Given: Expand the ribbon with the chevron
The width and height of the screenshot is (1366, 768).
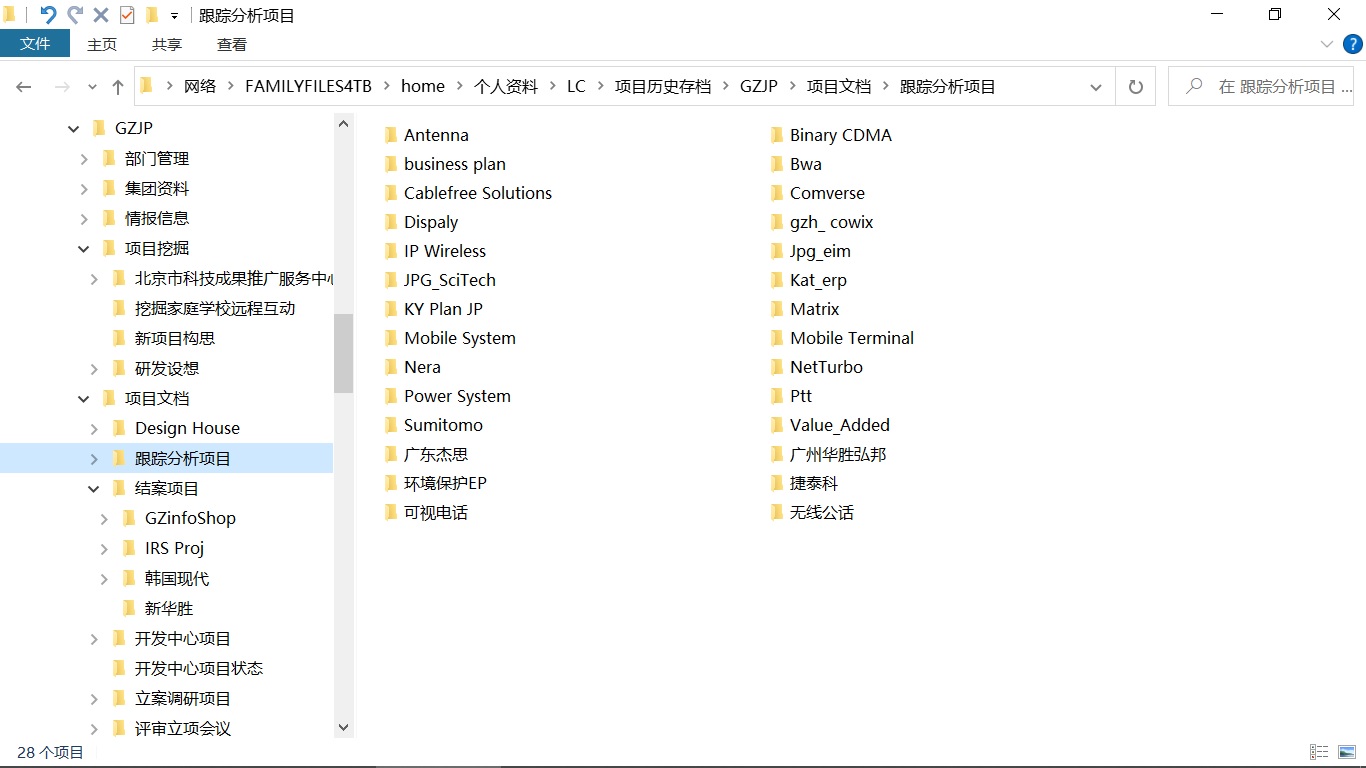Looking at the screenshot, I should pos(1327,44).
